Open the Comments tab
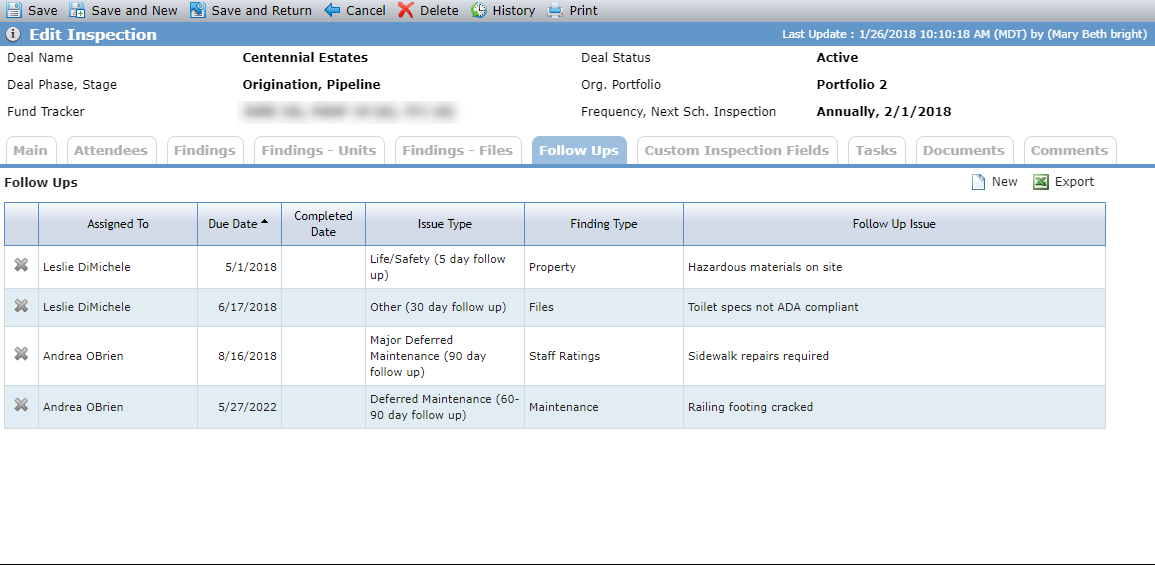Viewport: 1155px width, 565px height. [1070, 150]
